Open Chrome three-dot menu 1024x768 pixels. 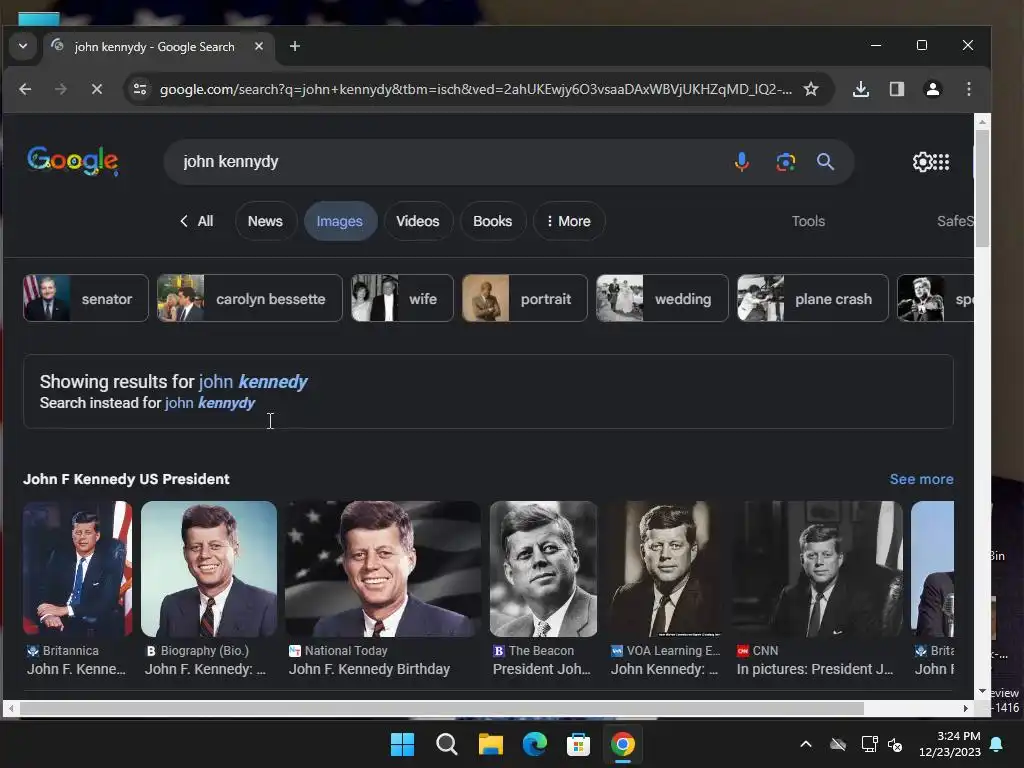[x=968, y=89]
